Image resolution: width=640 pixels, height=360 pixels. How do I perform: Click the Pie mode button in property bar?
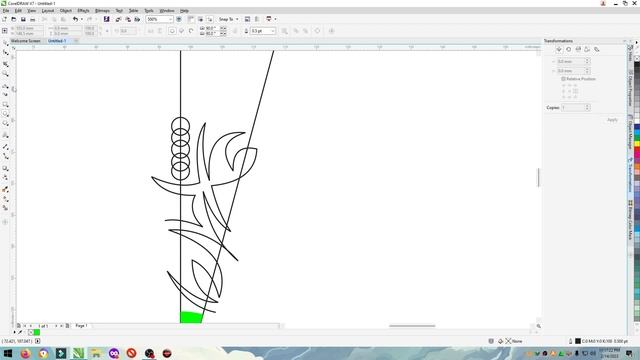[182, 31]
